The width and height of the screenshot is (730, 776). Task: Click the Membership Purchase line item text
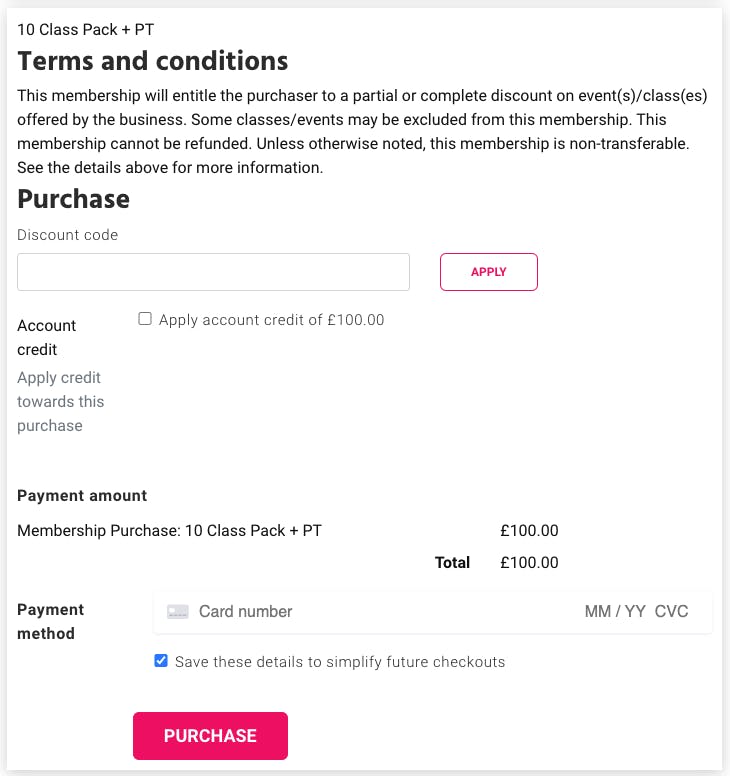(x=169, y=530)
